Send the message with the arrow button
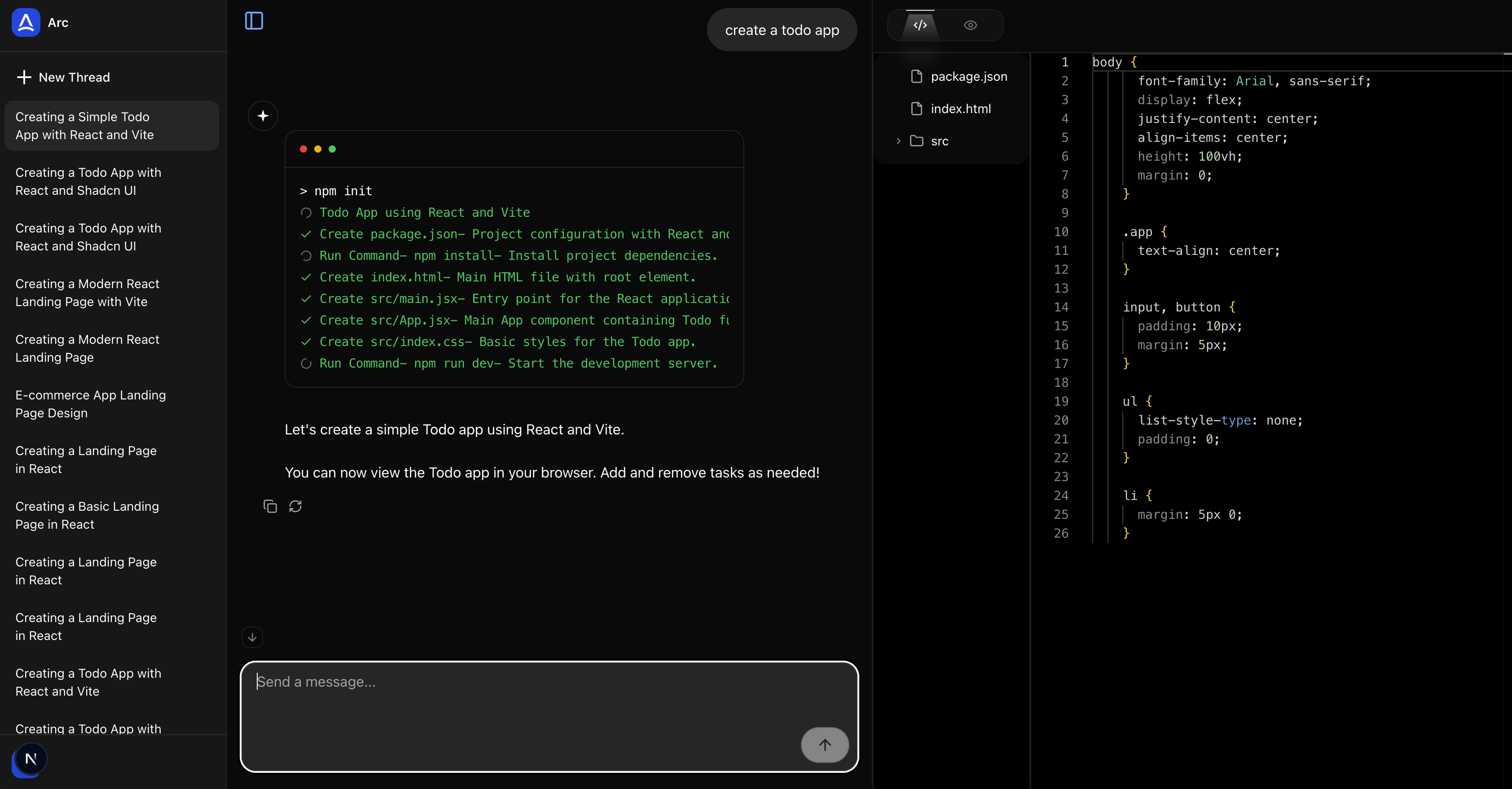The height and width of the screenshot is (789, 1512). 825,745
